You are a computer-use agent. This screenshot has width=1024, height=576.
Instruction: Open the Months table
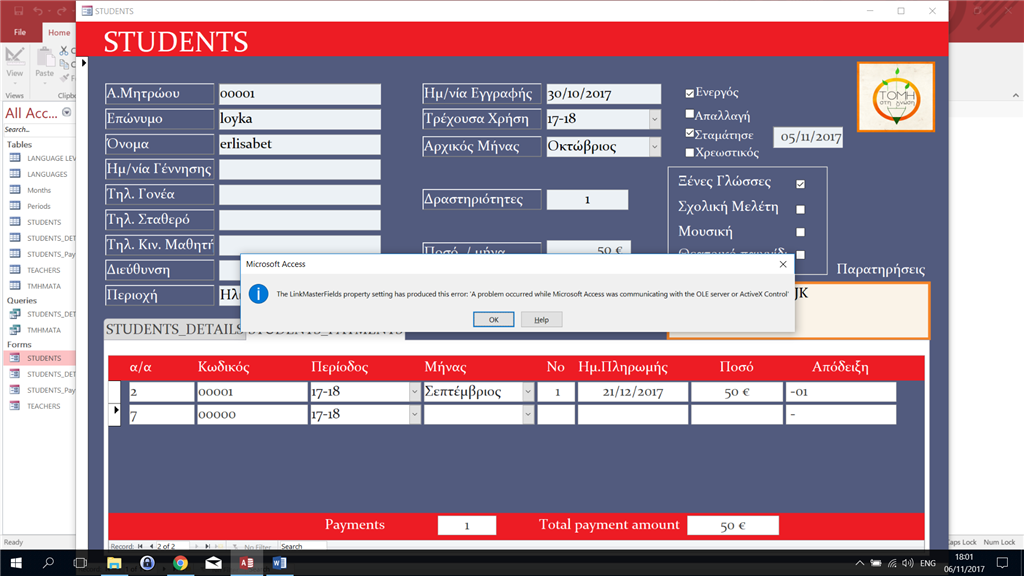(x=39, y=190)
